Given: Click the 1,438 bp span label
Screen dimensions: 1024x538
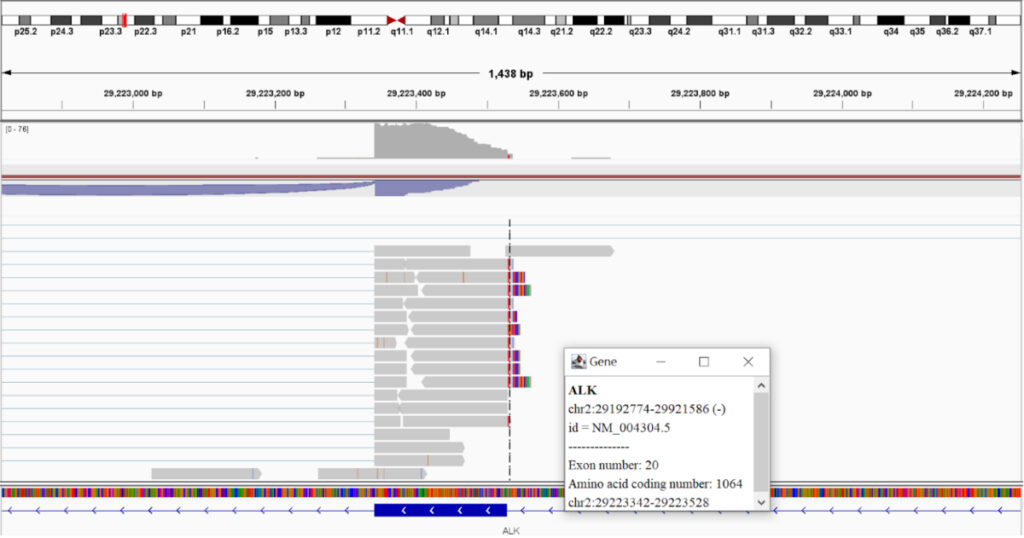Looking at the screenshot, I should pyautogui.click(x=511, y=74).
